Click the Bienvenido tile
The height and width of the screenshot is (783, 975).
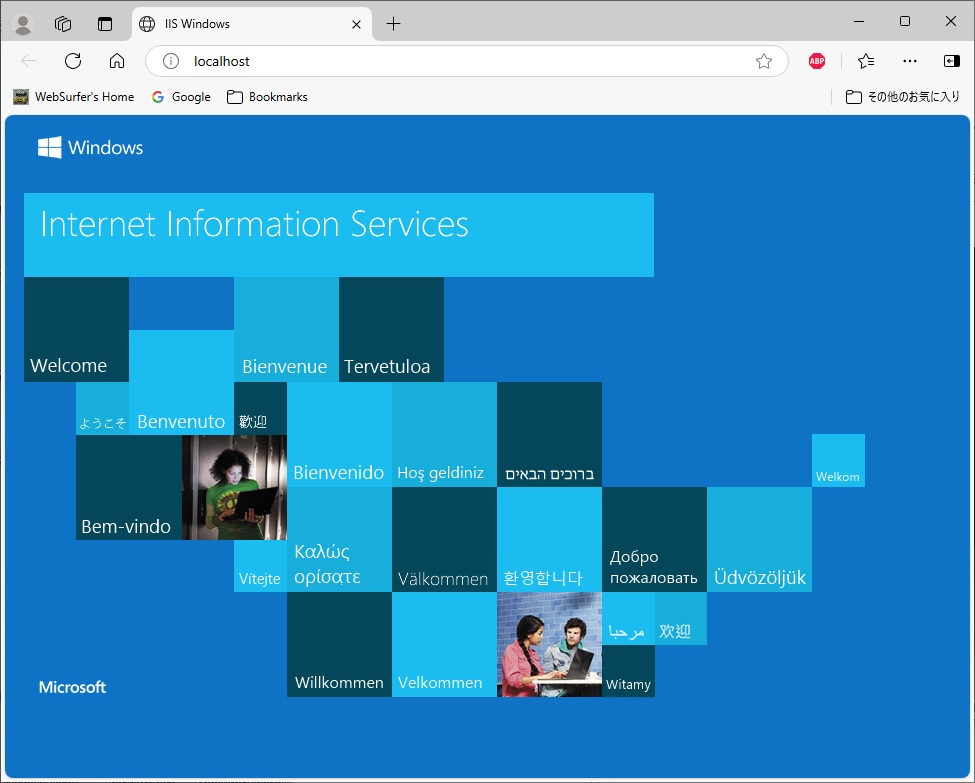point(340,434)
